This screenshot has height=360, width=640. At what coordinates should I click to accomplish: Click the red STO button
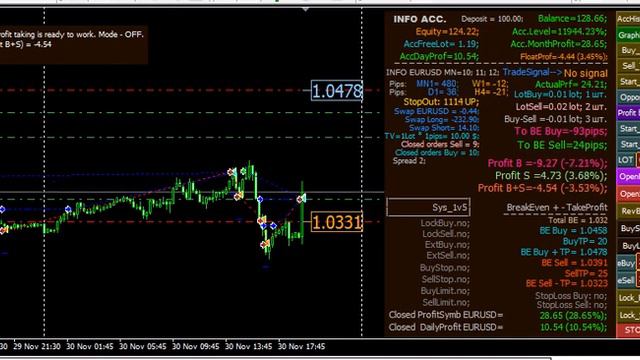click(628, 330)
